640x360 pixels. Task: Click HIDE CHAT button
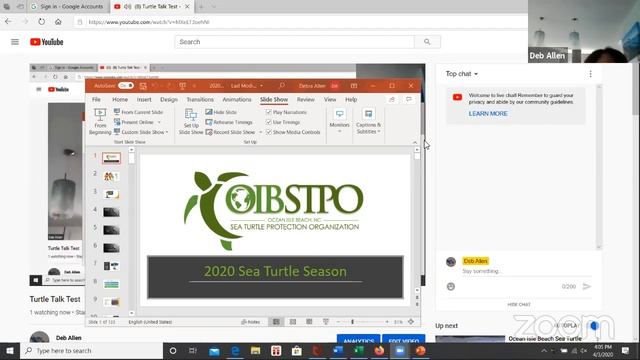519,304
